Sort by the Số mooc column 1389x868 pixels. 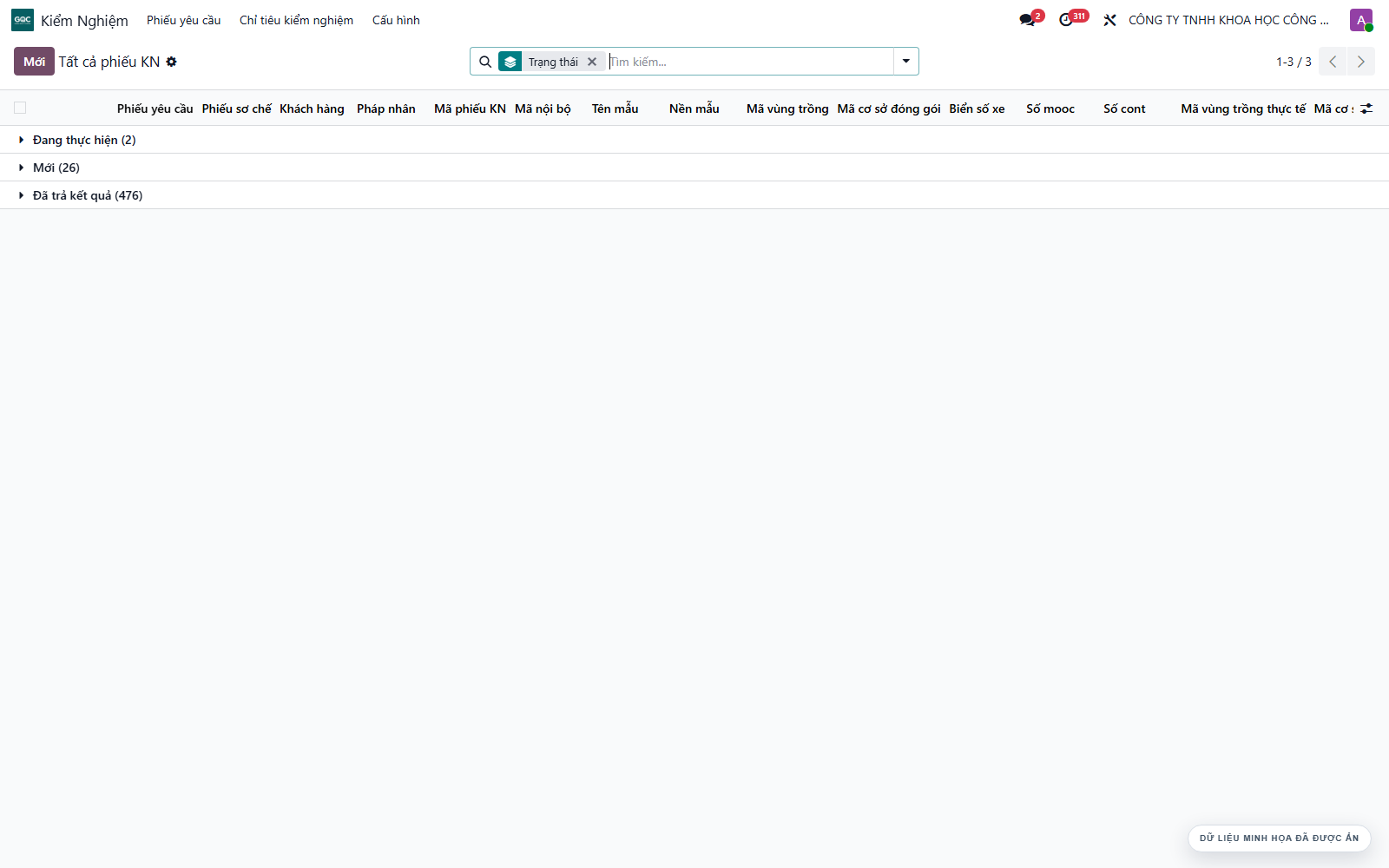1050,108
